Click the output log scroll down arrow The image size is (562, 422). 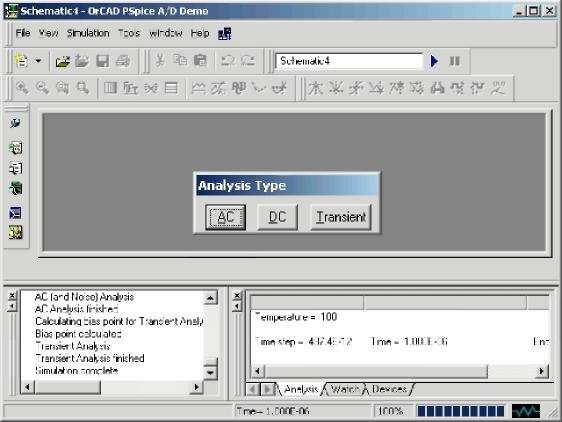pos(210,373)
